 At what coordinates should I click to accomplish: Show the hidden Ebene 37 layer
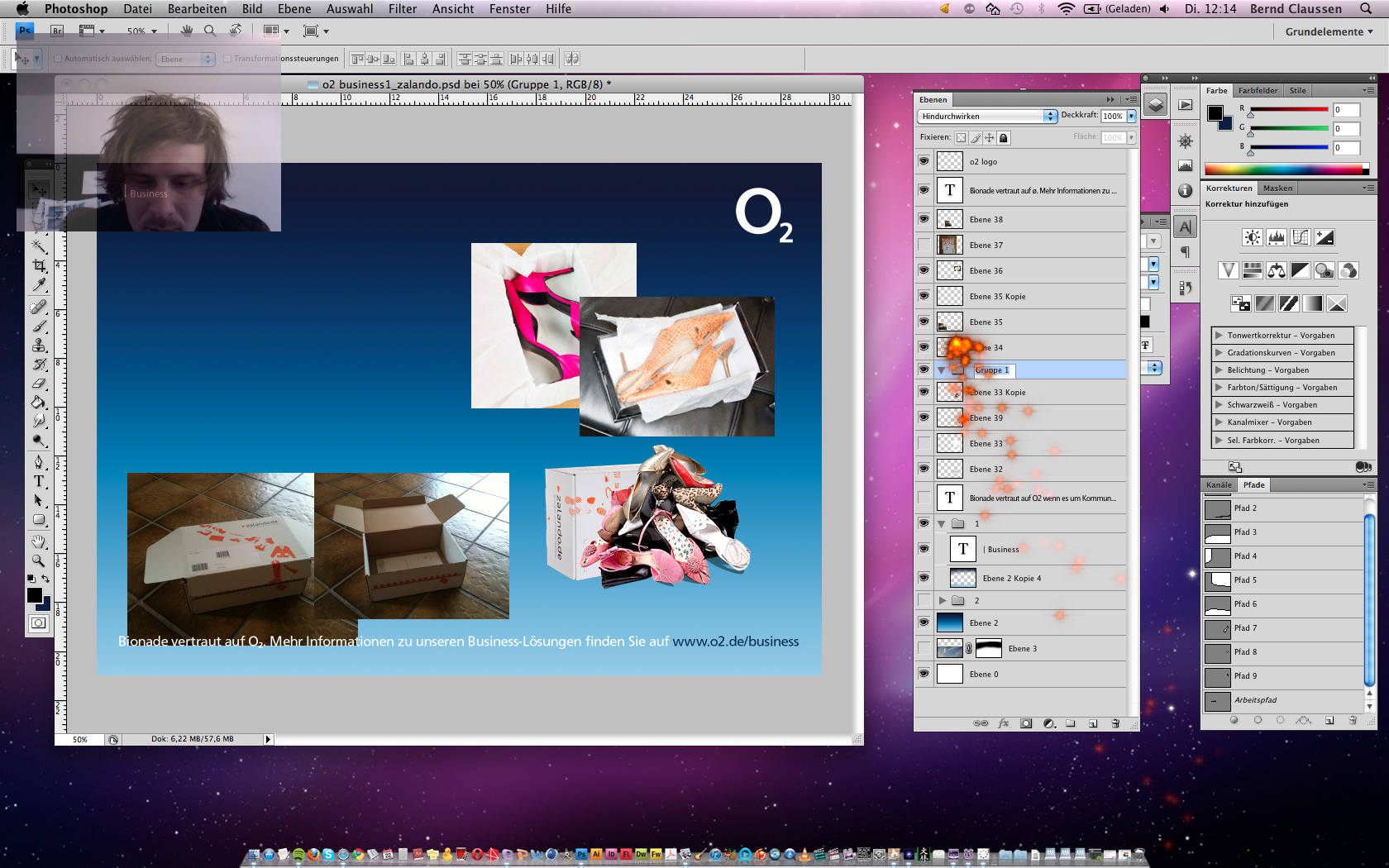(924, 245)
